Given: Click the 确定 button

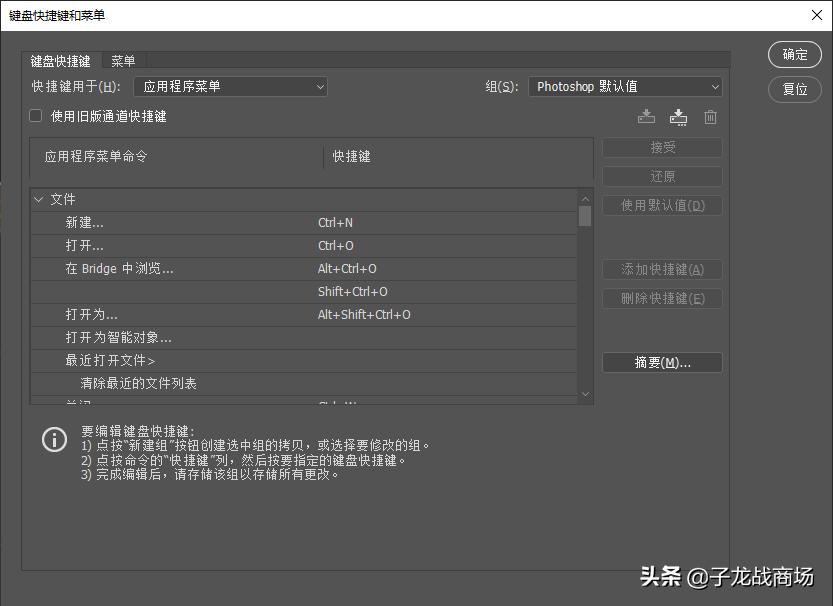Looking at the screenshot, I should pos(794,55).
